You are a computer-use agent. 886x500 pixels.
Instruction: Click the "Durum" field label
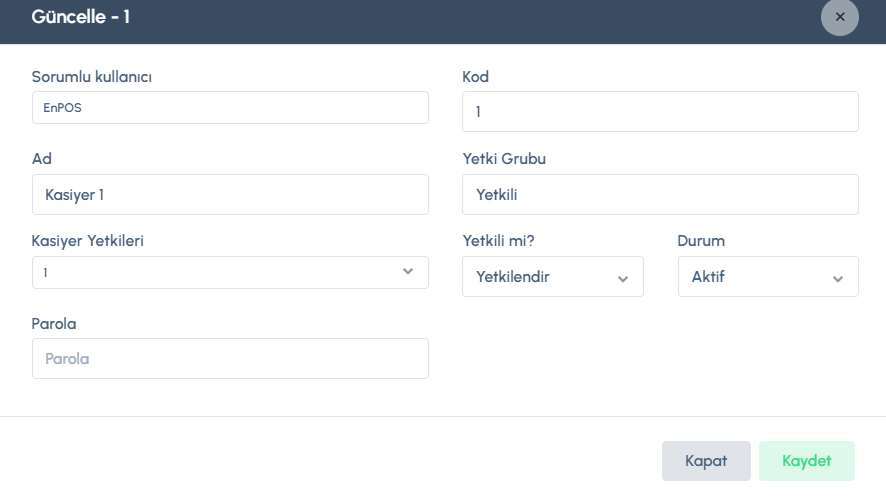click(701, 241)
